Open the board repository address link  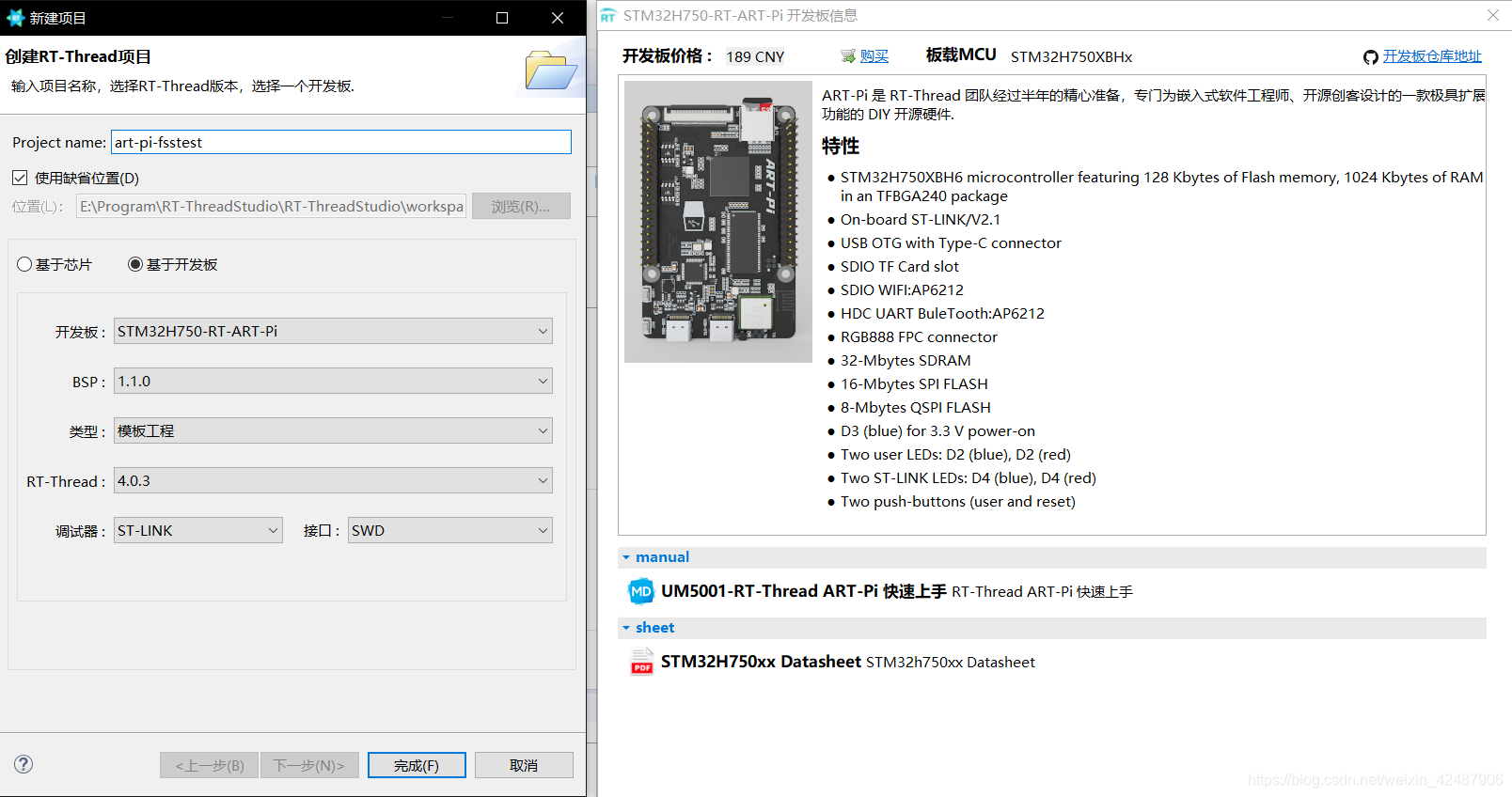1432,56
